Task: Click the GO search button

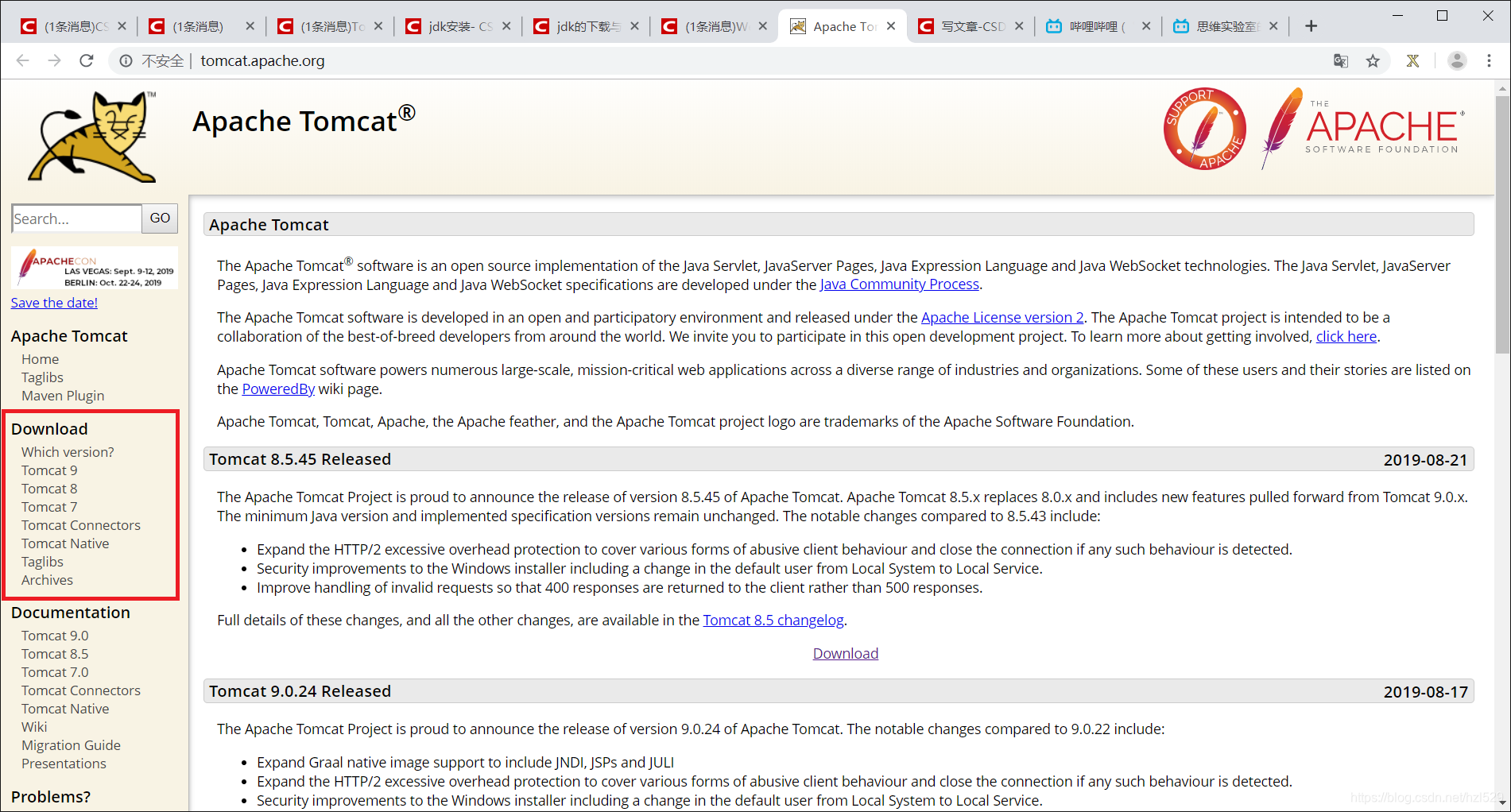Action: tap(160, 218)
